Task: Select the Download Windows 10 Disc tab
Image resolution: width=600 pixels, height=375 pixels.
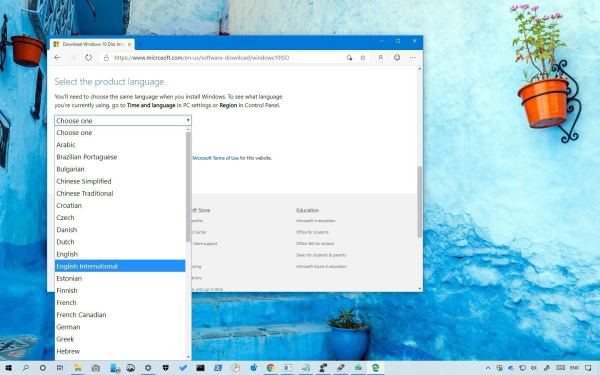Action: coord(92,44)
